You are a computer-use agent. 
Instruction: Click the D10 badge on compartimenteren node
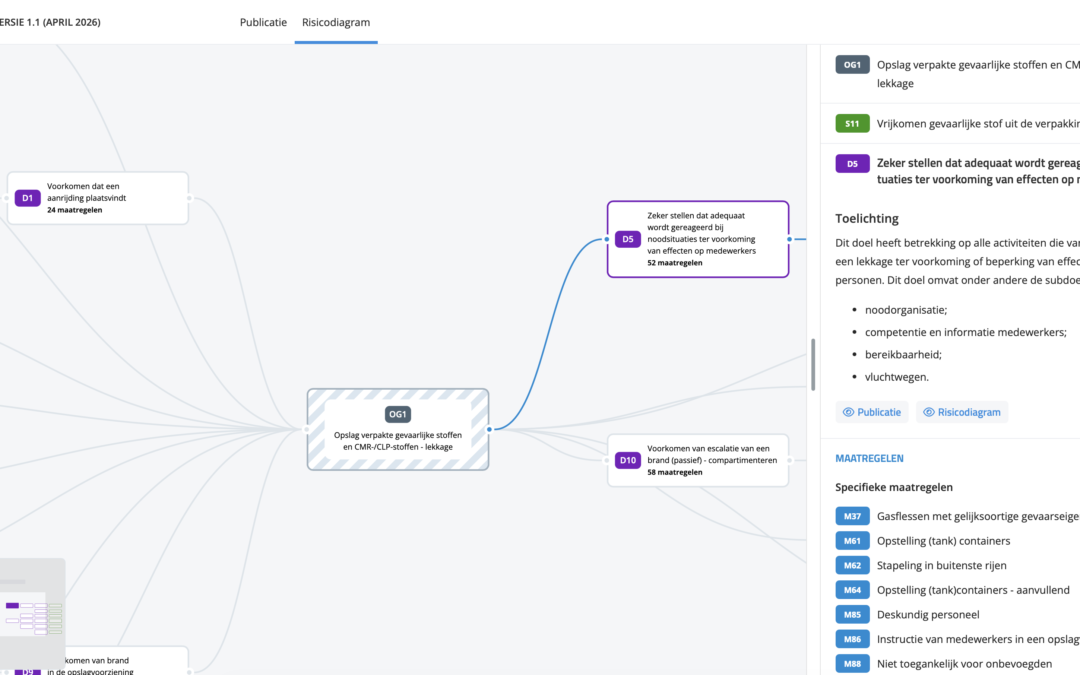pos(627,460)
